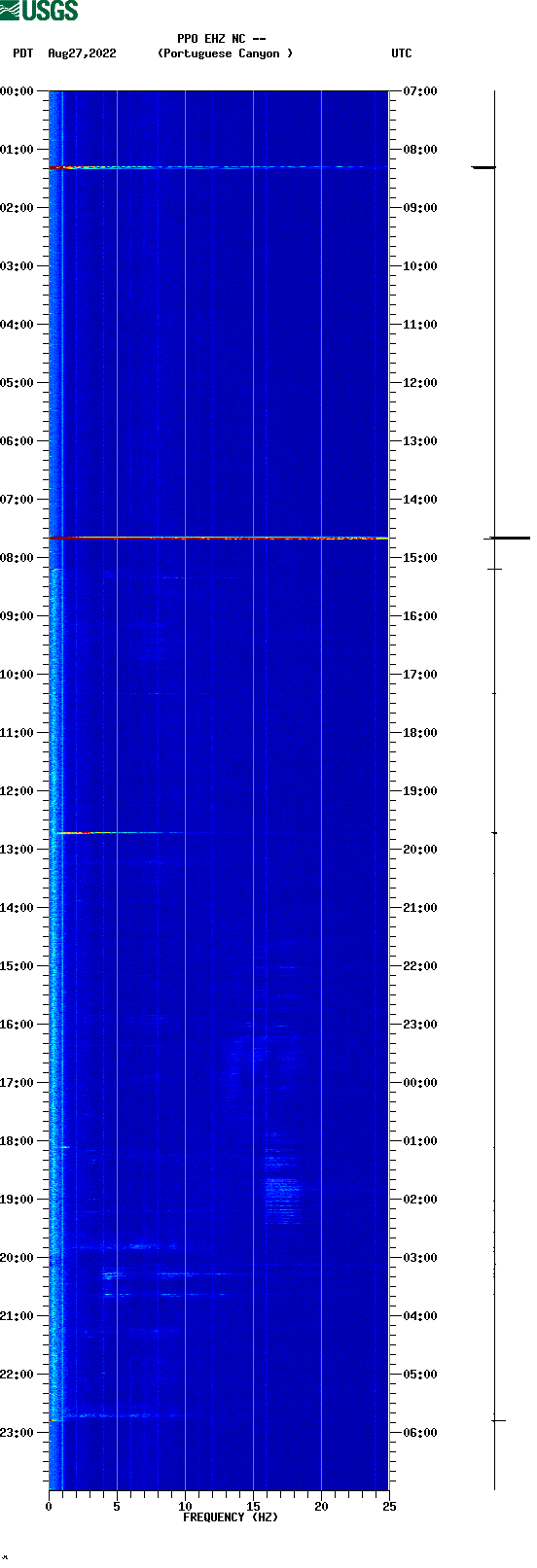Click the UTC time label '06:00'
The height and width of the screenshot is (1568, 537).
tap(420, 1432)
